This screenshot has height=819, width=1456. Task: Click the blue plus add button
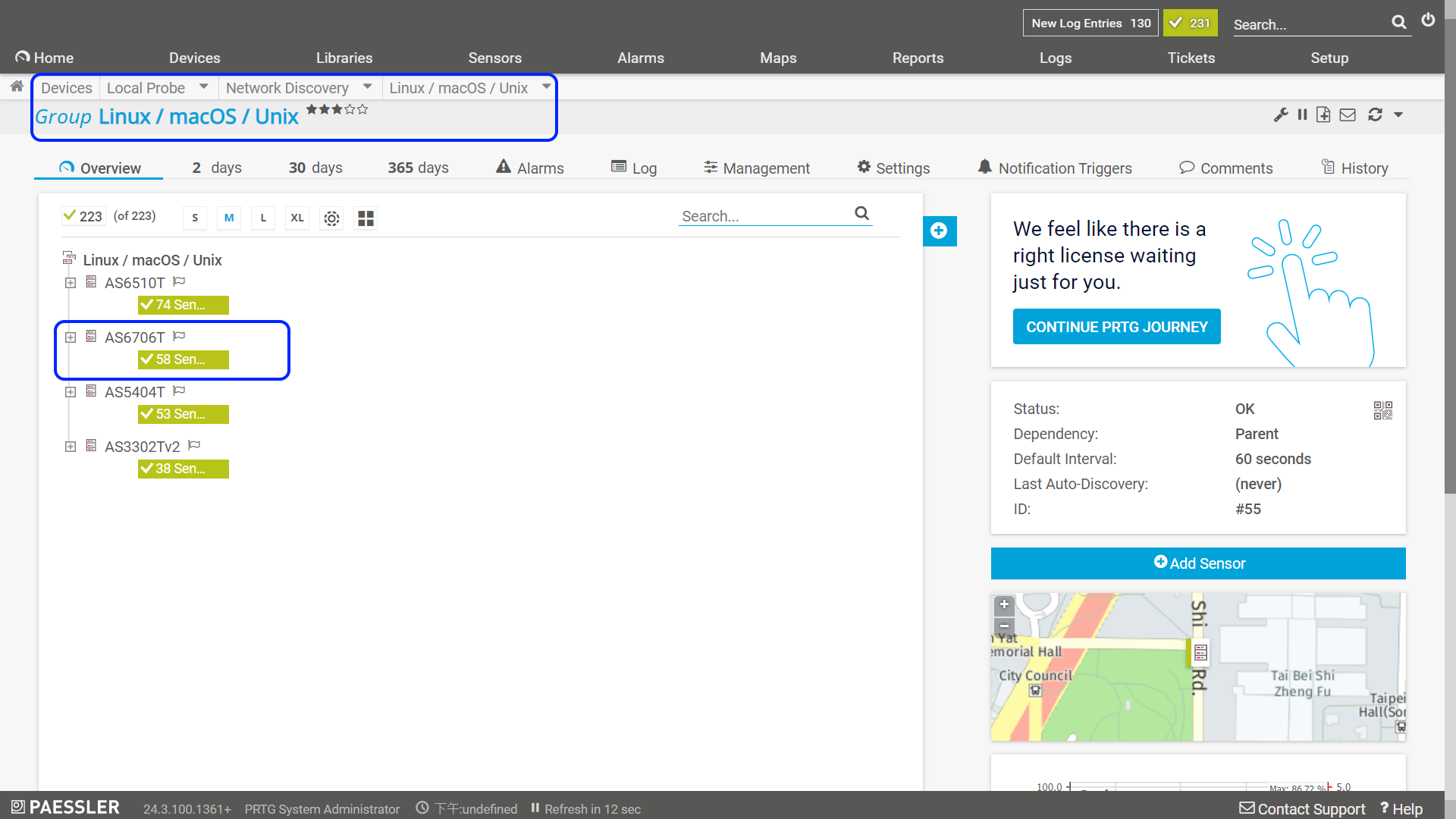pos(940,231)
